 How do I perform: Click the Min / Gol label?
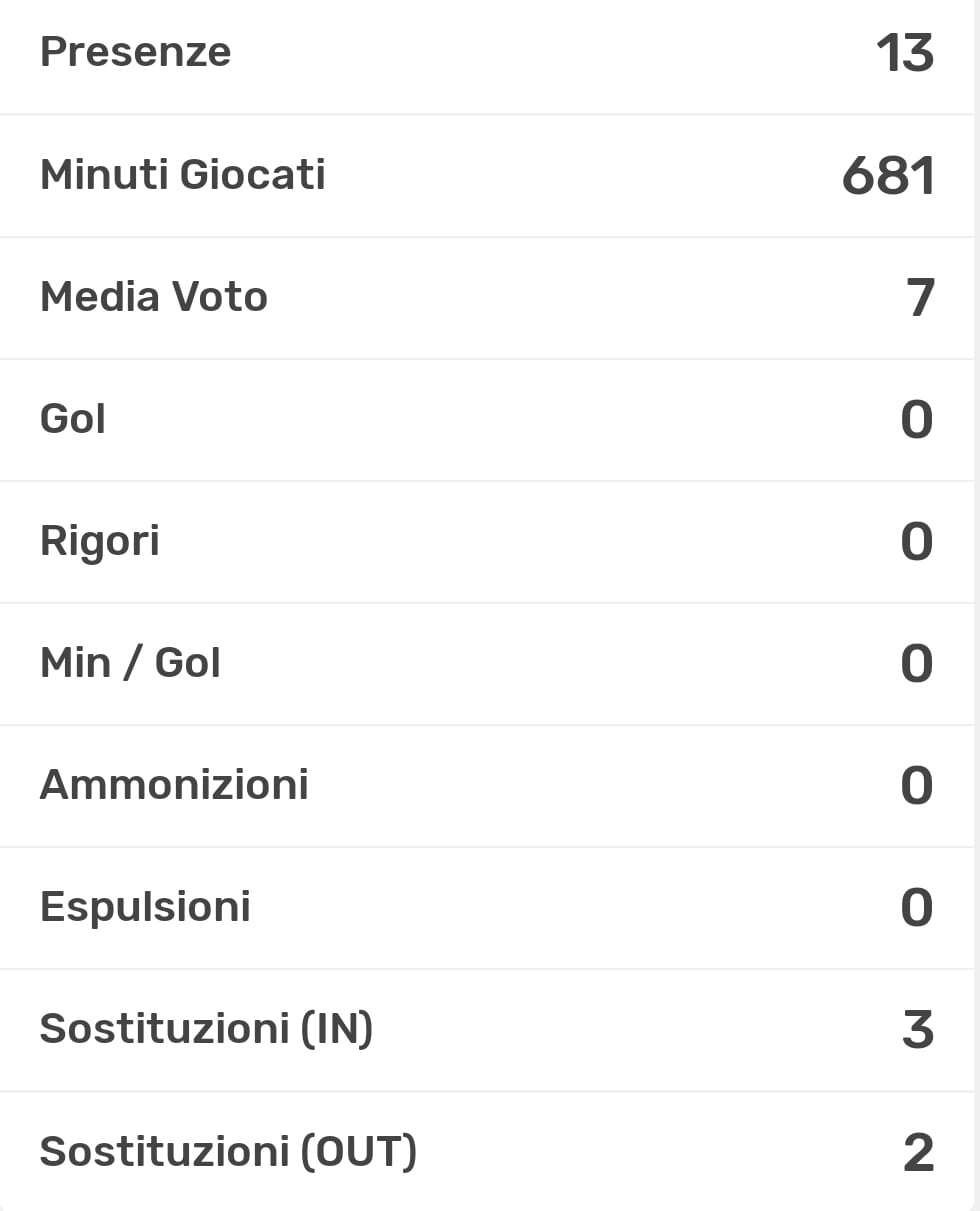coord(130,663)
